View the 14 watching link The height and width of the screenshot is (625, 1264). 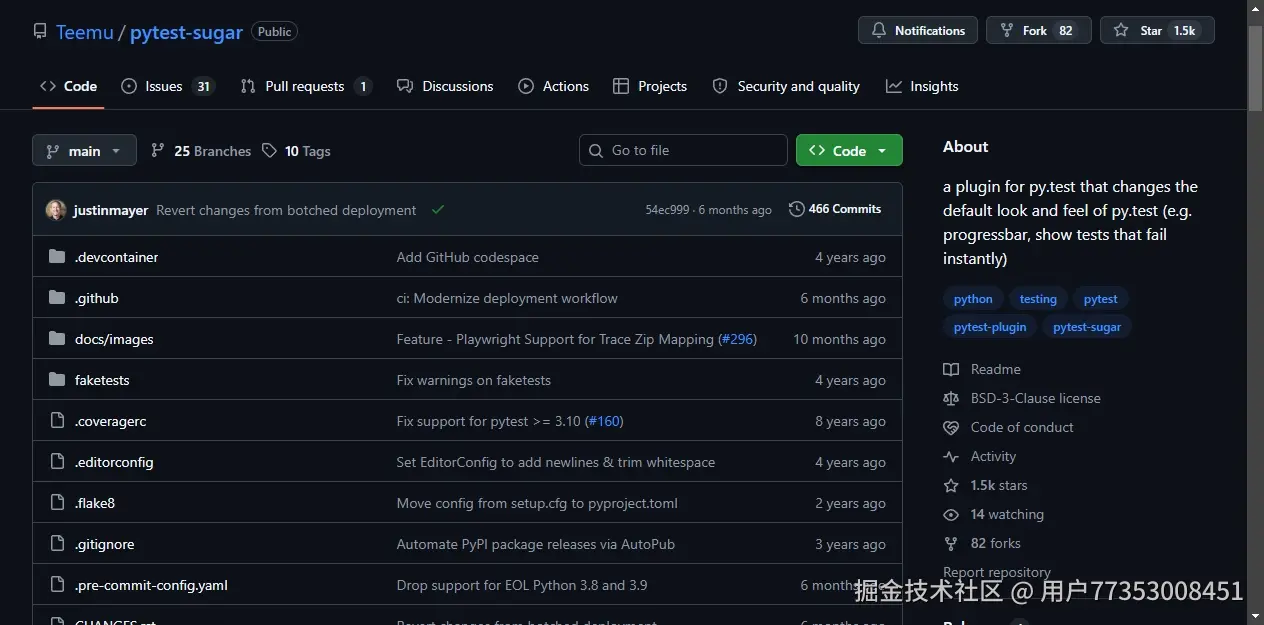(994, 514)
